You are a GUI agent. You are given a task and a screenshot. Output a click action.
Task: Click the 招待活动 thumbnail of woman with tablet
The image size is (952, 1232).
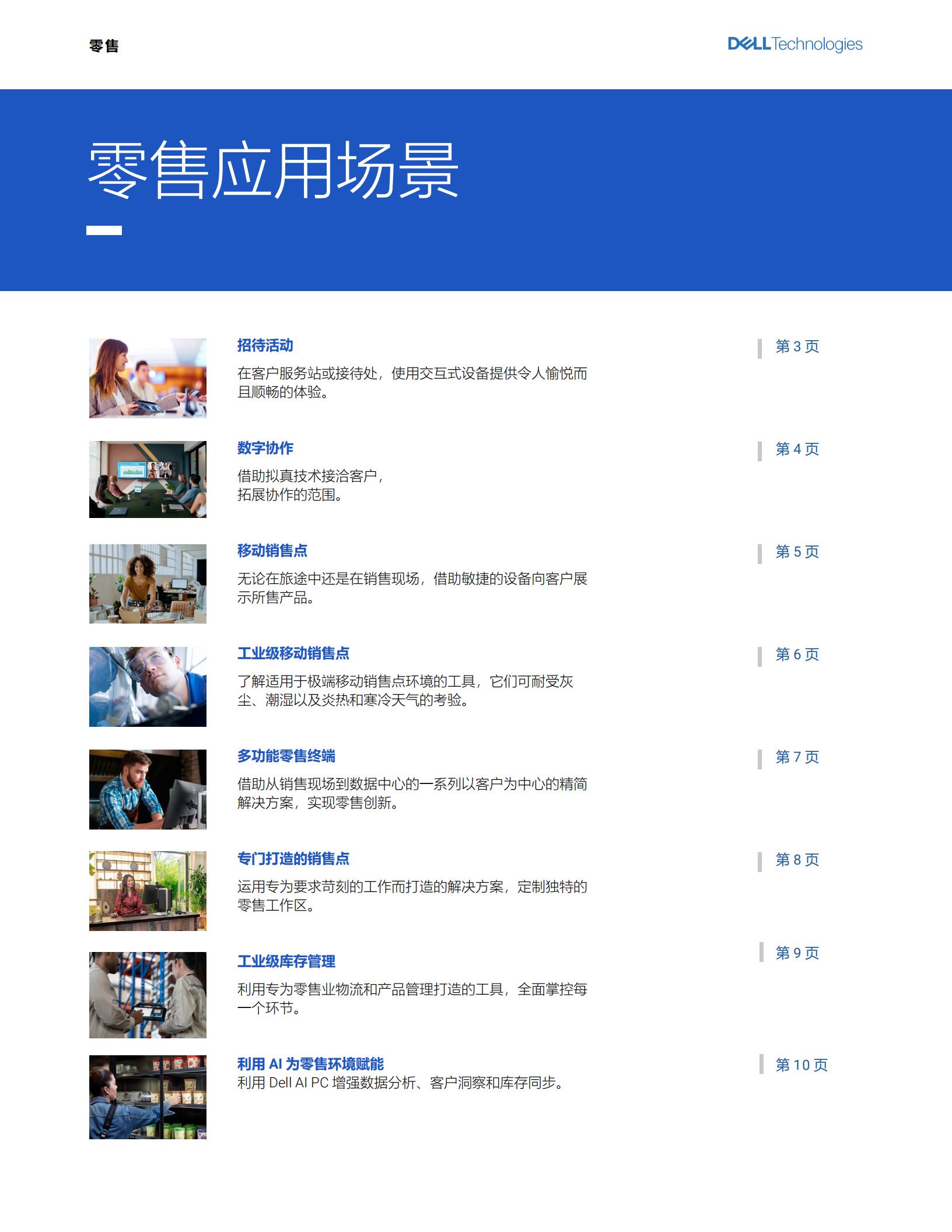(148, 378)
